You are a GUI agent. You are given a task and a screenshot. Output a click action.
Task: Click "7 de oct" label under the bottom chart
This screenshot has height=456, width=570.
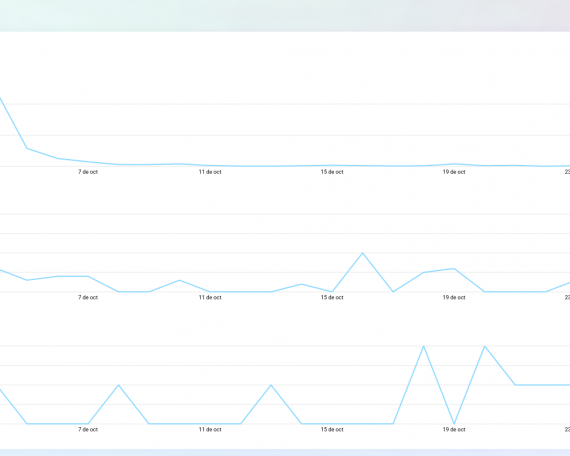click(88, 429)
